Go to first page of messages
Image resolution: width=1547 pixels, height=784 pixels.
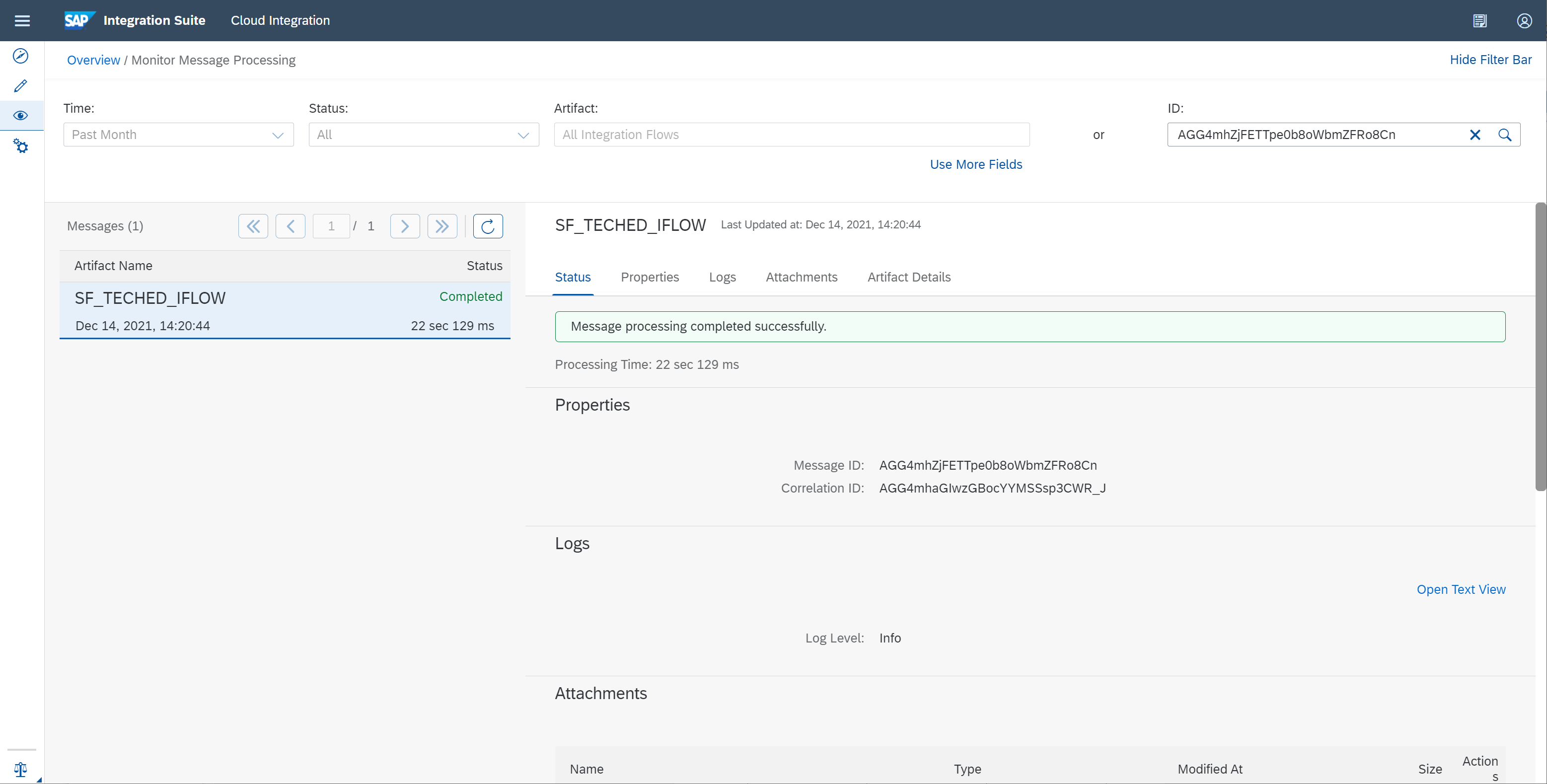(253, 226)
